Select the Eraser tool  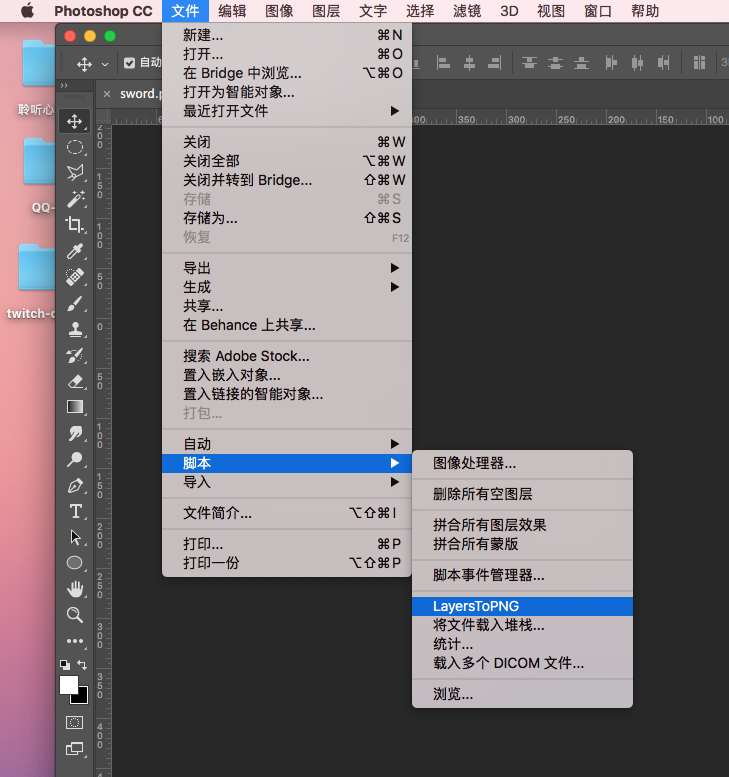[75, 381]
